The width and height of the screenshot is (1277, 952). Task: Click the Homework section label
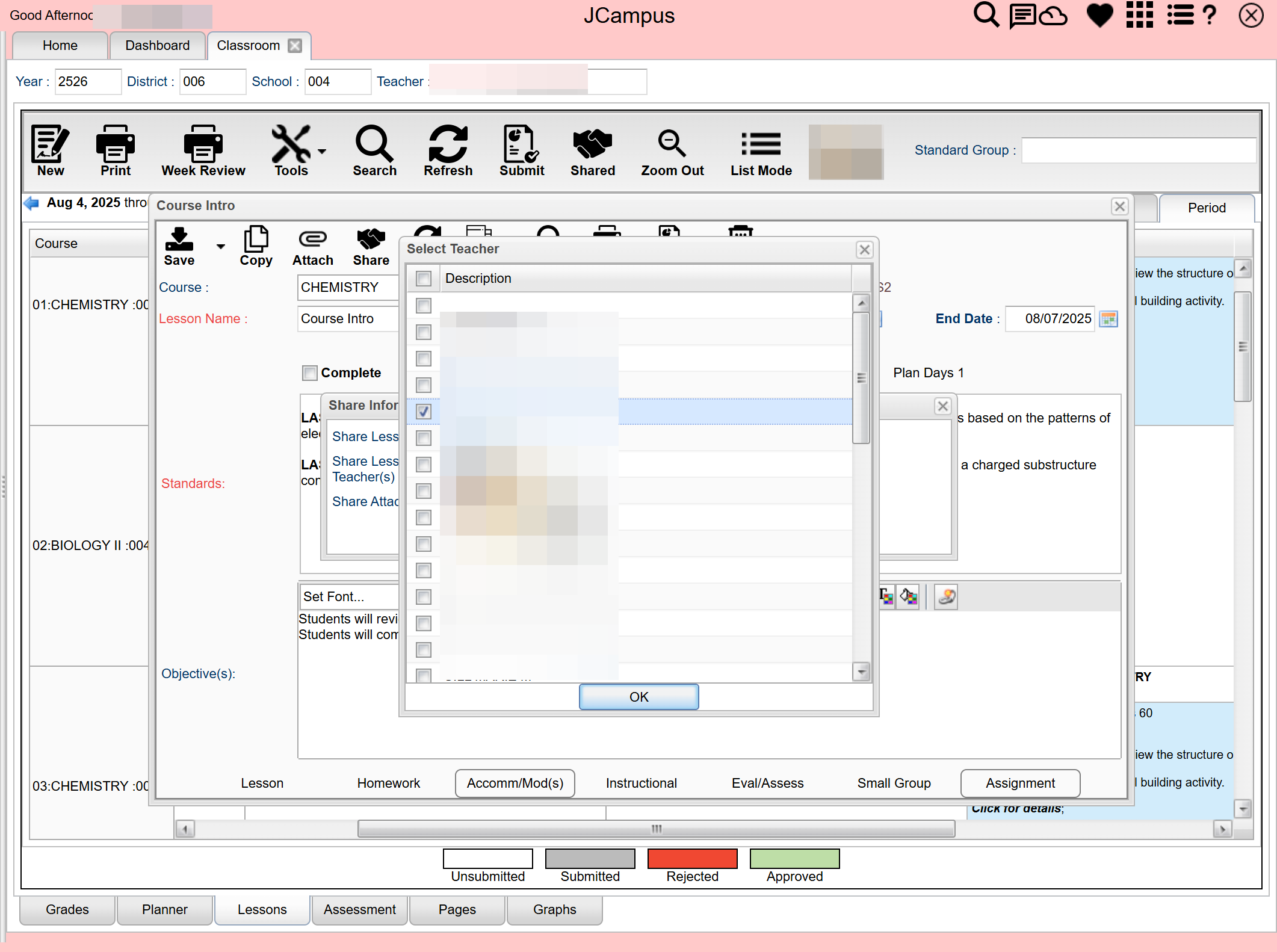(389, 784)
